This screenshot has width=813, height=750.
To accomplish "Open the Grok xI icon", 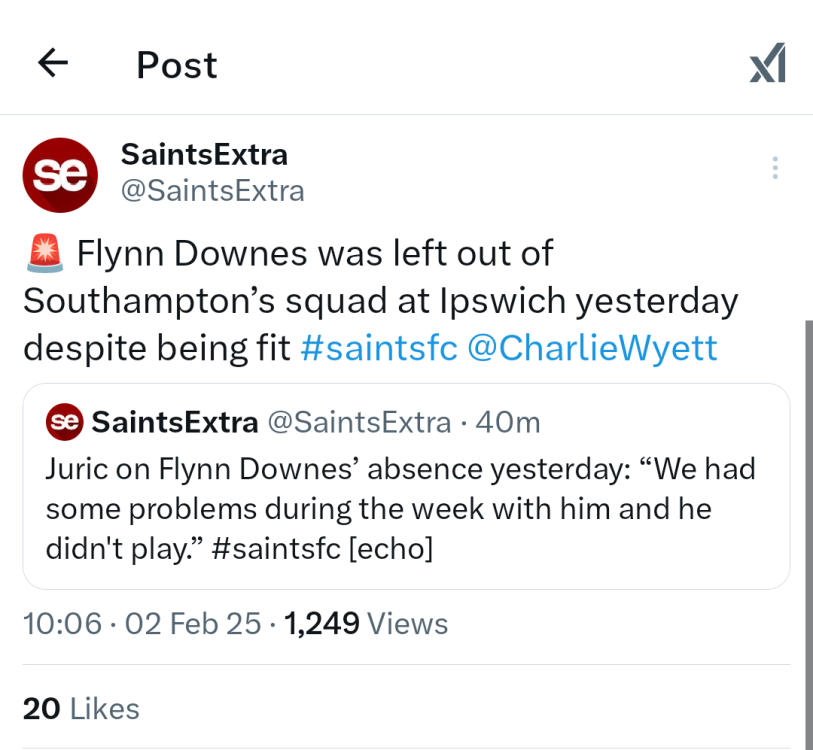I will pyautogui.click(x=767, y=65).
